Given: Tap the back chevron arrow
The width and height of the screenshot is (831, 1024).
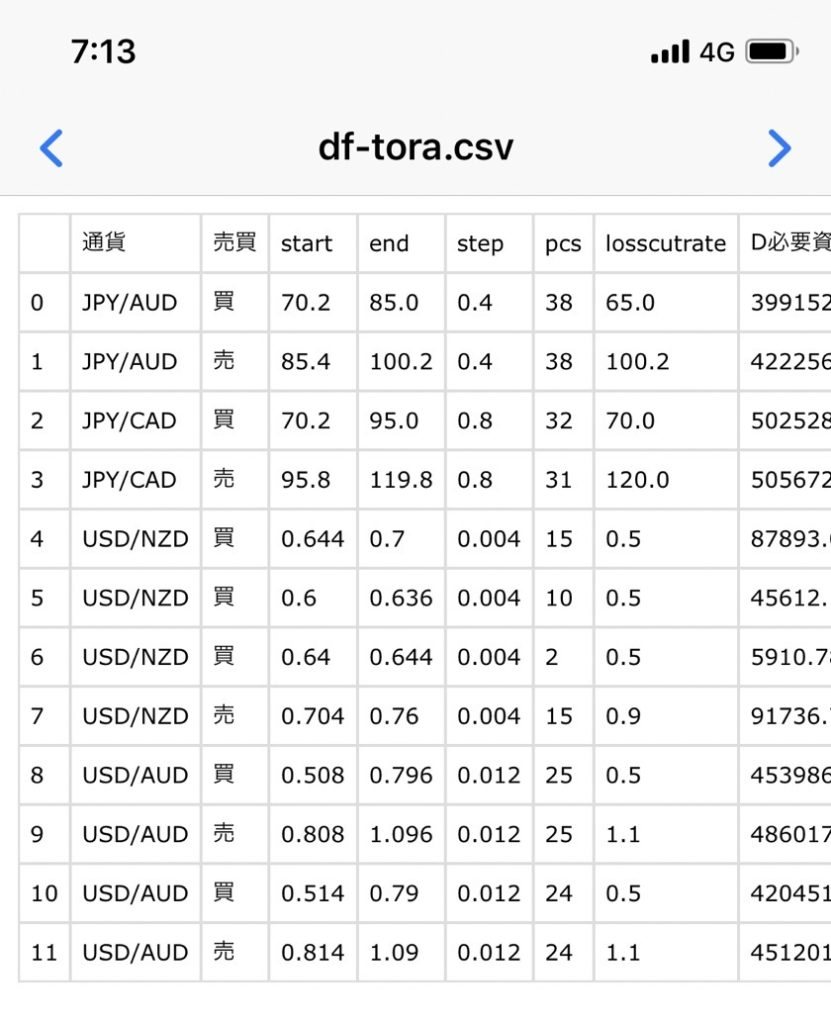Looking at the screenshot, I should (x=51, y=148).
